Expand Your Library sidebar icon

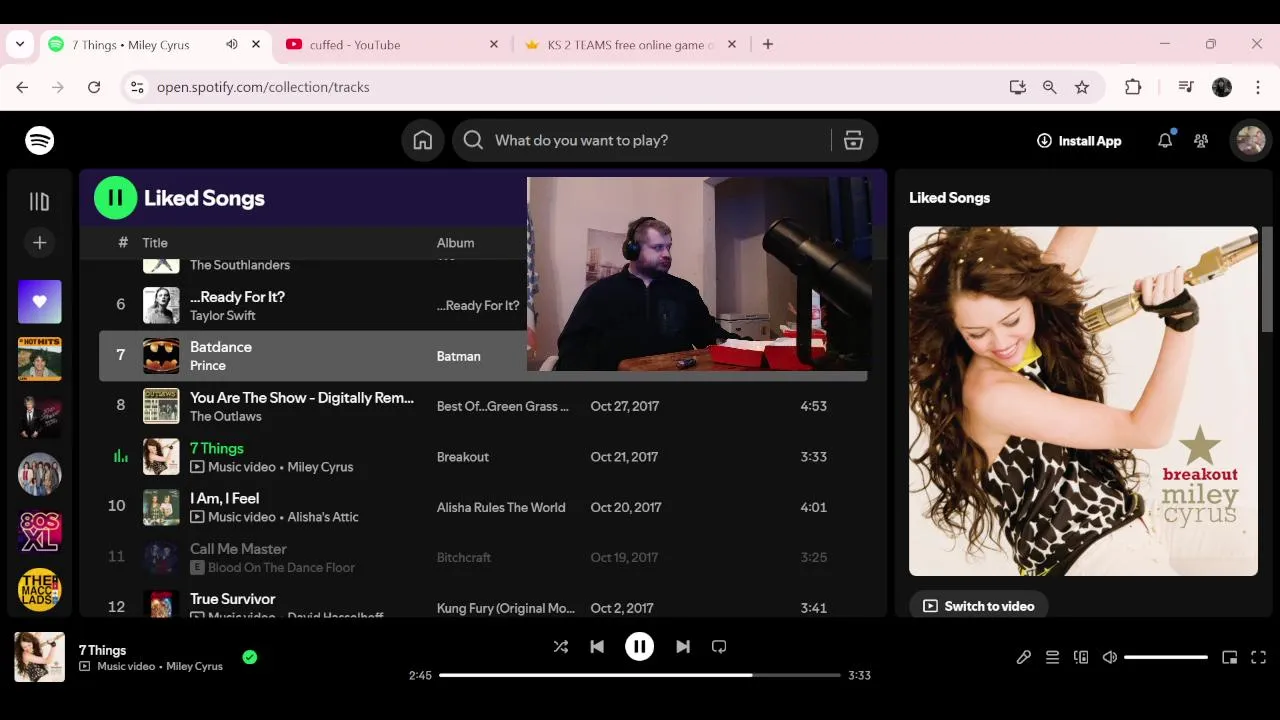(39, 202)
